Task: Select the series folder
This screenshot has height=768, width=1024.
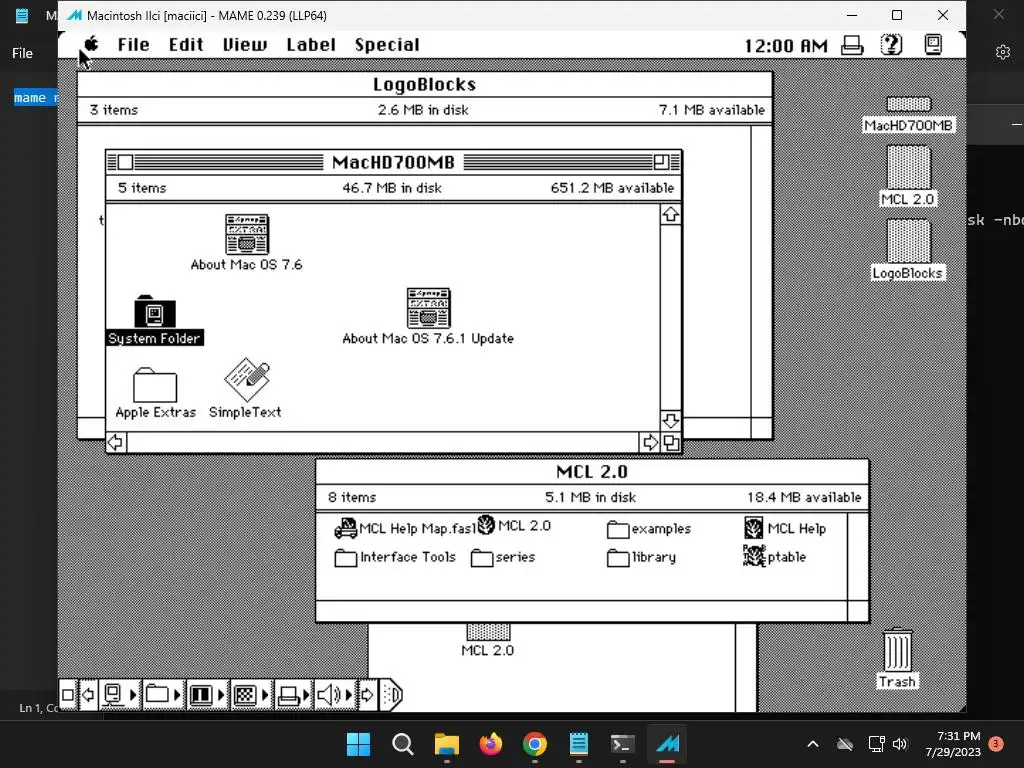Action: (x=482, y=558)
